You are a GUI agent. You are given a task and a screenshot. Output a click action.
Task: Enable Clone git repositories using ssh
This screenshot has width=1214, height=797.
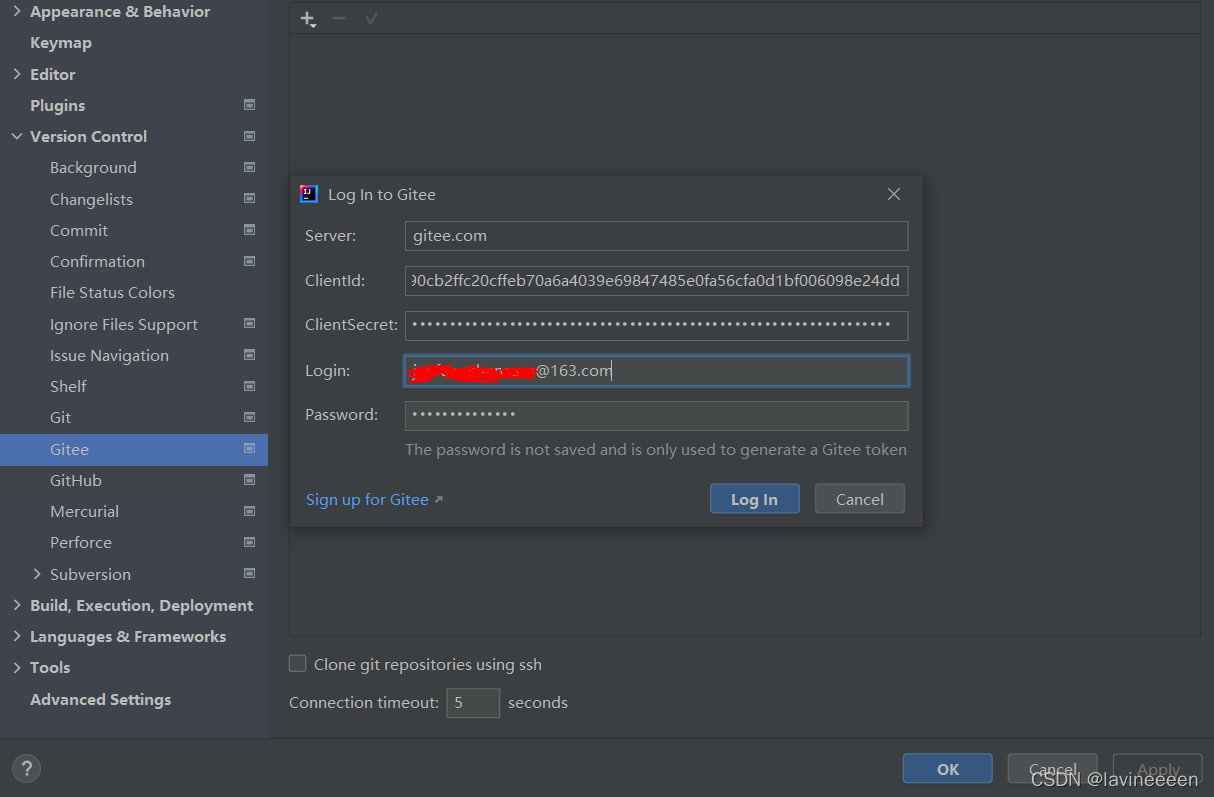297,663
